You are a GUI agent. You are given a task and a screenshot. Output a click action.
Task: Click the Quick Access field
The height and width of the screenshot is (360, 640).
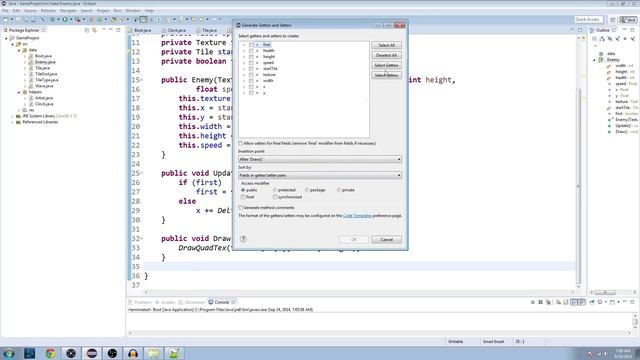coord(588,19)
